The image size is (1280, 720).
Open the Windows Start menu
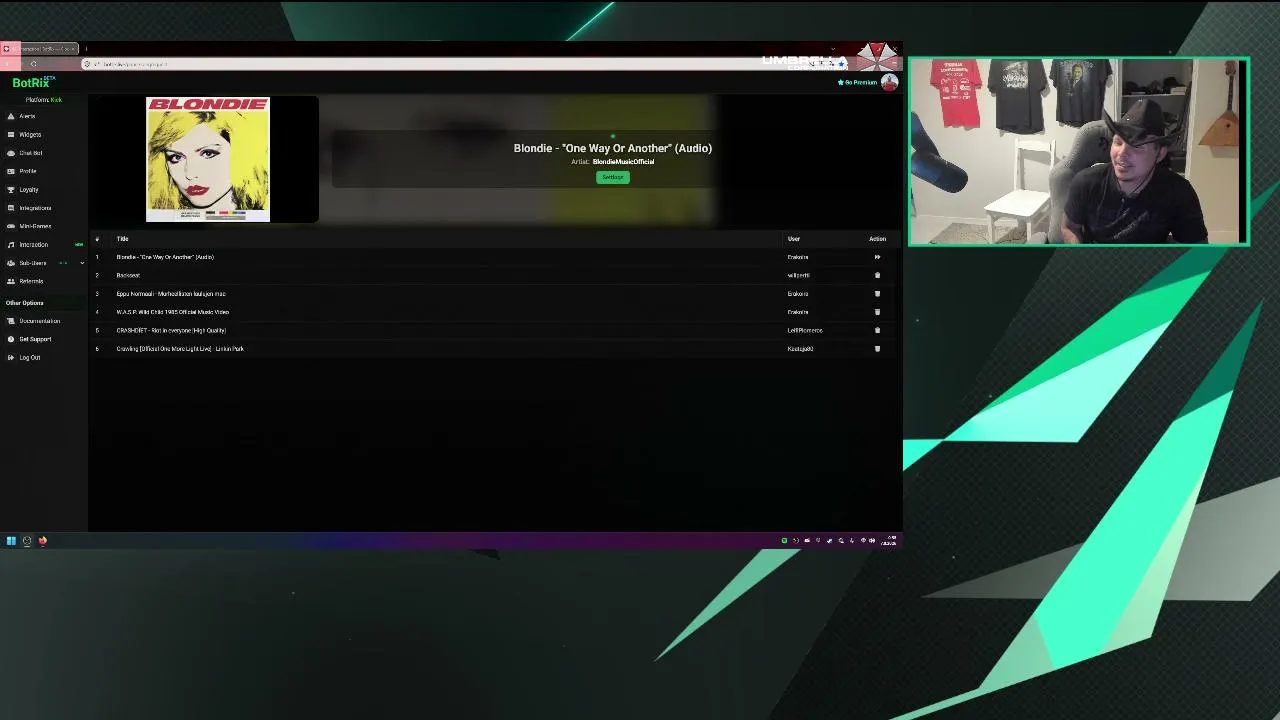pyautogui.click(x=11, y=541)
